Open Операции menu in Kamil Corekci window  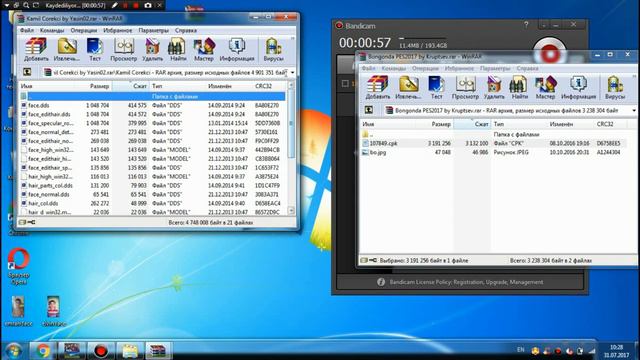[84, 30]
